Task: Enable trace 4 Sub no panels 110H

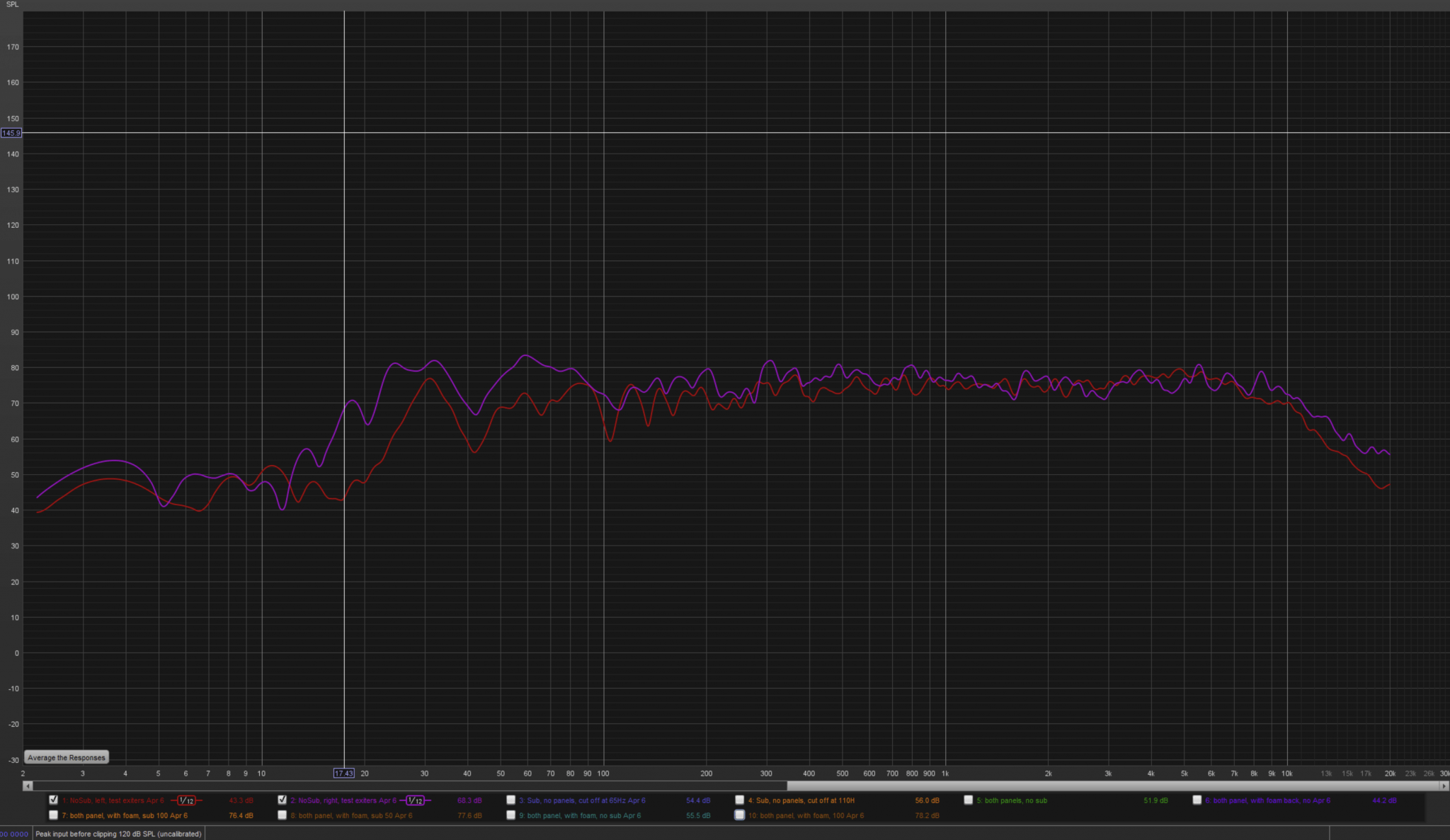Action: click(740, 800)
